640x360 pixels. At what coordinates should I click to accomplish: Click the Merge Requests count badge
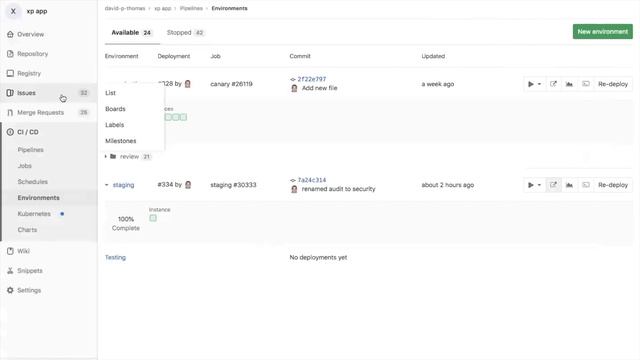pos(84,113)
